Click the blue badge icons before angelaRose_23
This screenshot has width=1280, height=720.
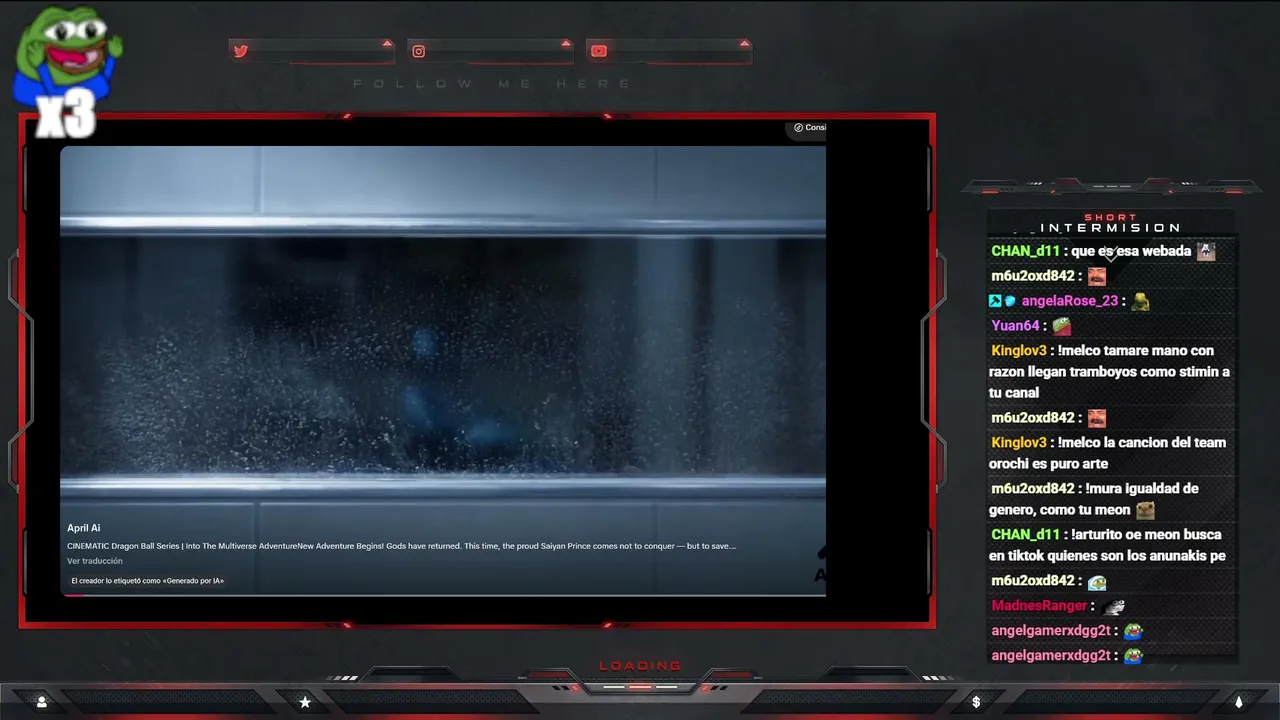pos(1002,301)
